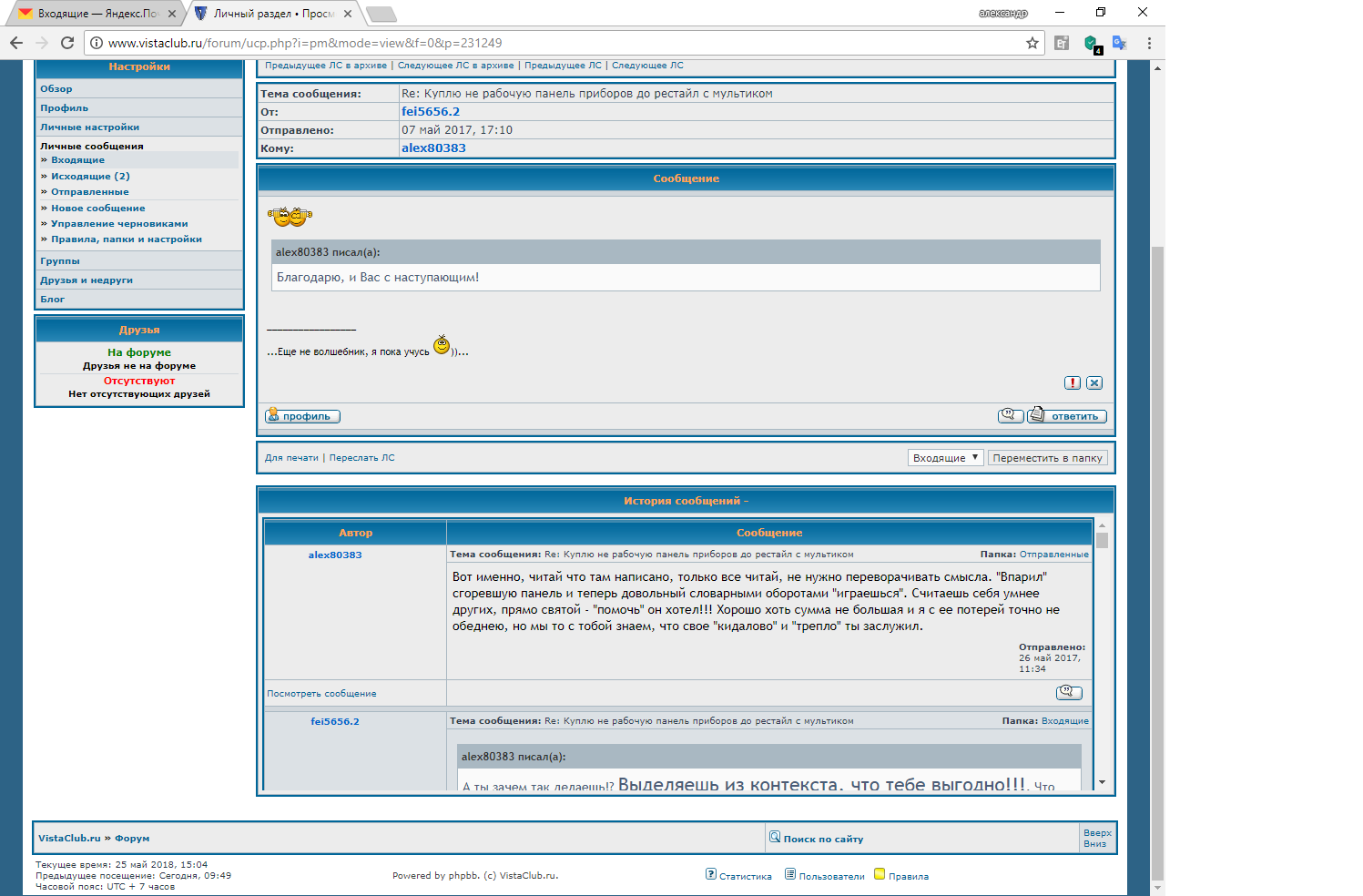The height and width of the screenshot is (896, 1363).
Task: Open the Google Translate extension
Action: tap(1119, 43)
